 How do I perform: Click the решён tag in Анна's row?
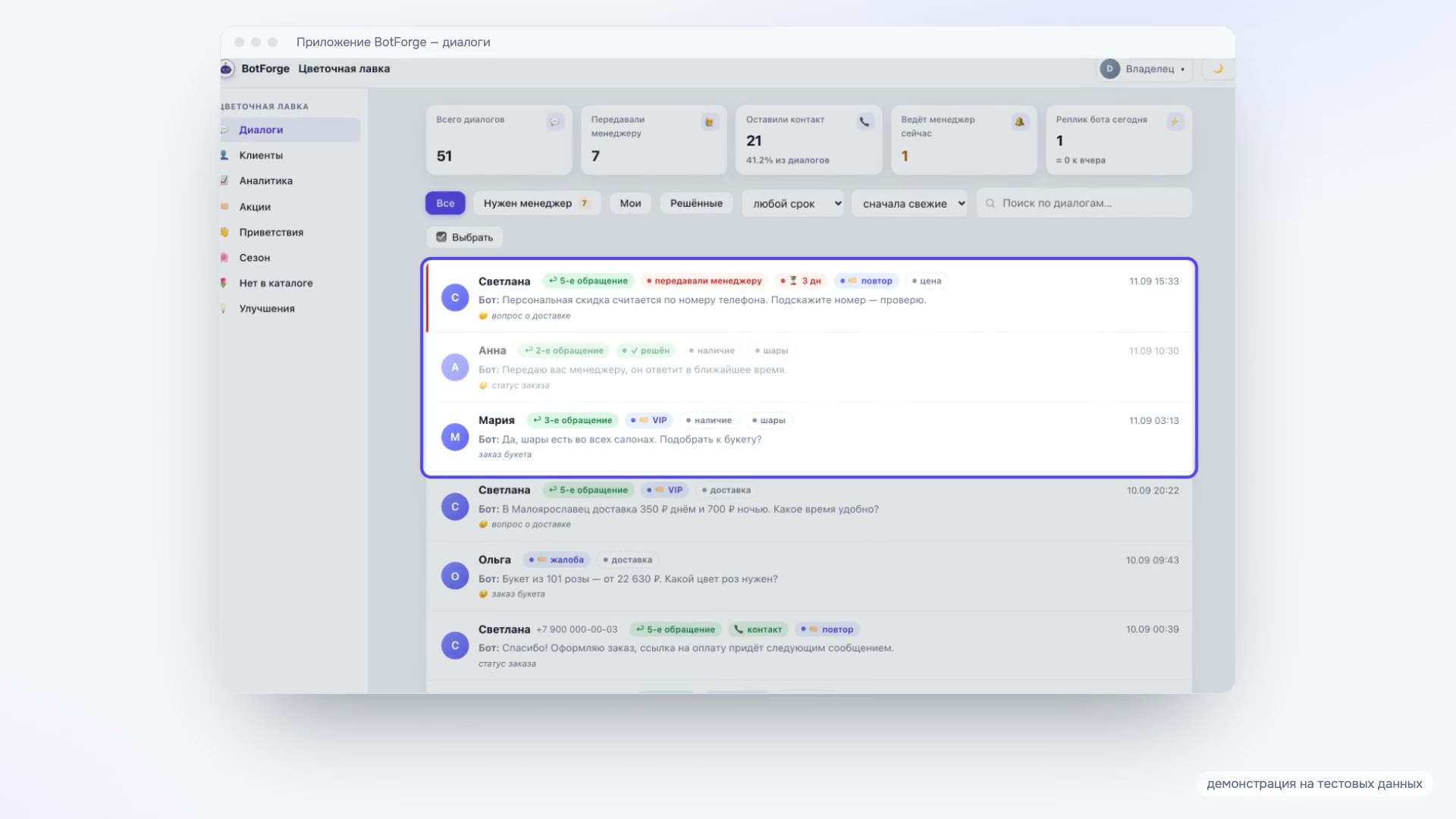coord(645,350)
